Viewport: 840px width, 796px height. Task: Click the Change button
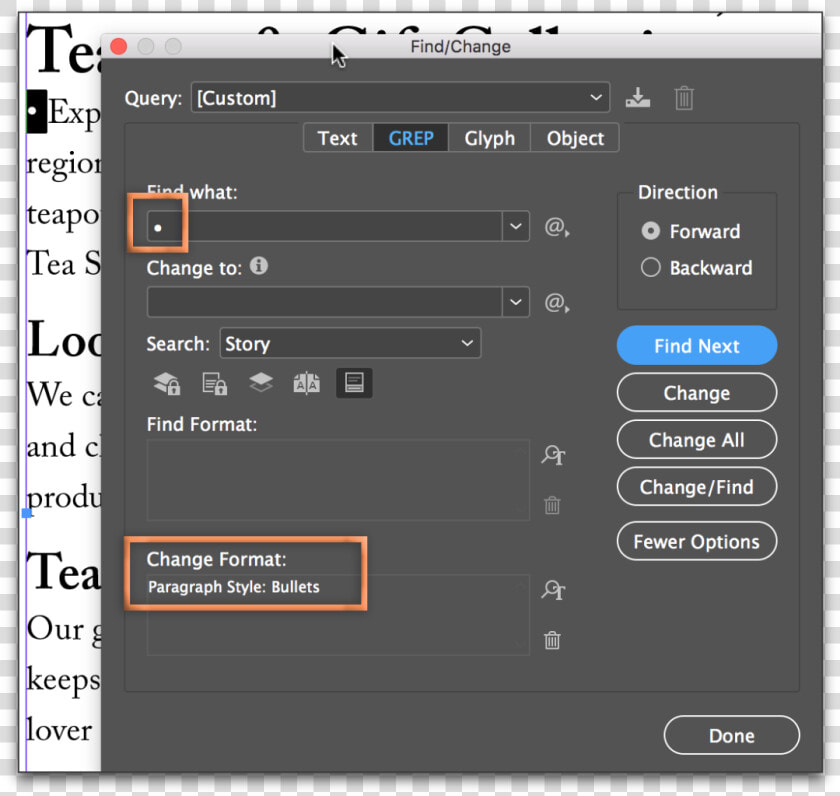[x=696, y=393]
